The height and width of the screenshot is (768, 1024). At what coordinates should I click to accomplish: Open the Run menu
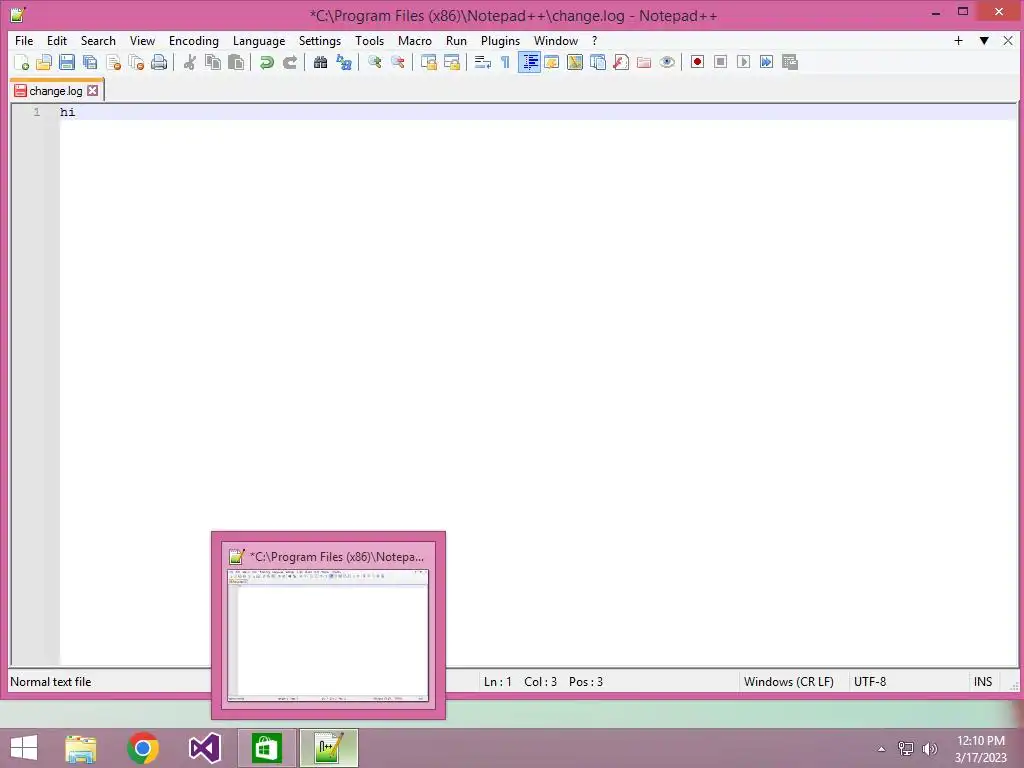pos(456,40)
